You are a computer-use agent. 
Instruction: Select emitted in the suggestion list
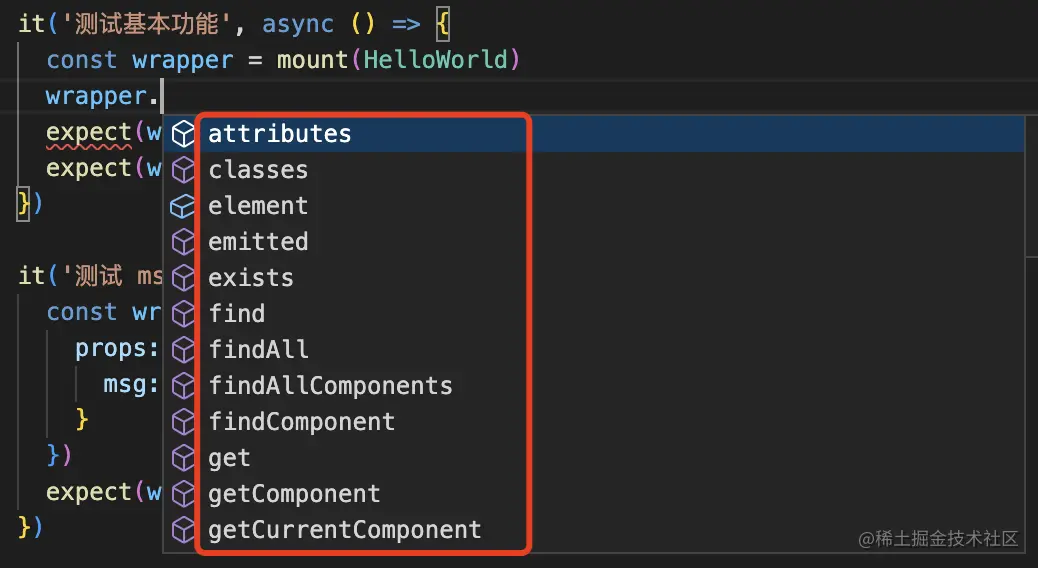click(x=593, y=242)
